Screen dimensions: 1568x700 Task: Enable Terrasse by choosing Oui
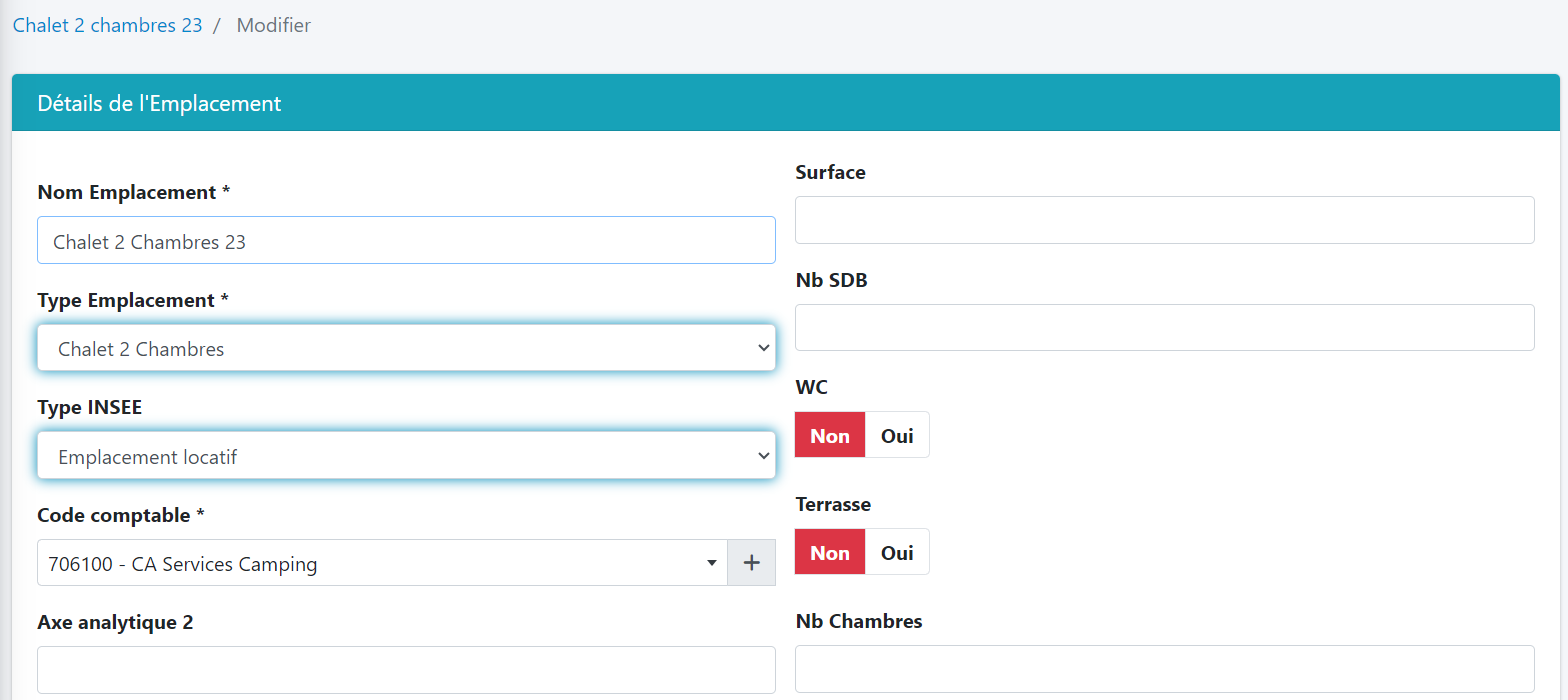(897, 553)
